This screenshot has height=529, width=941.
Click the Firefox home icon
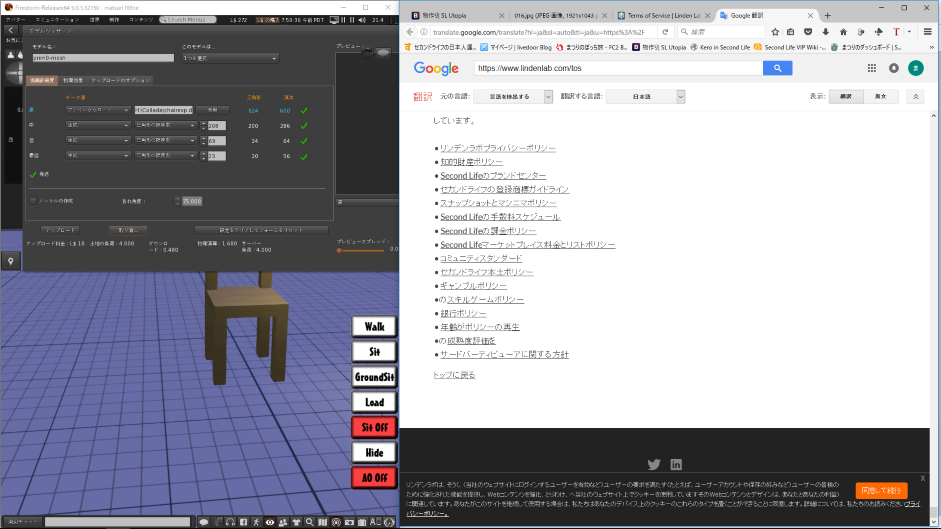point(843,32)
